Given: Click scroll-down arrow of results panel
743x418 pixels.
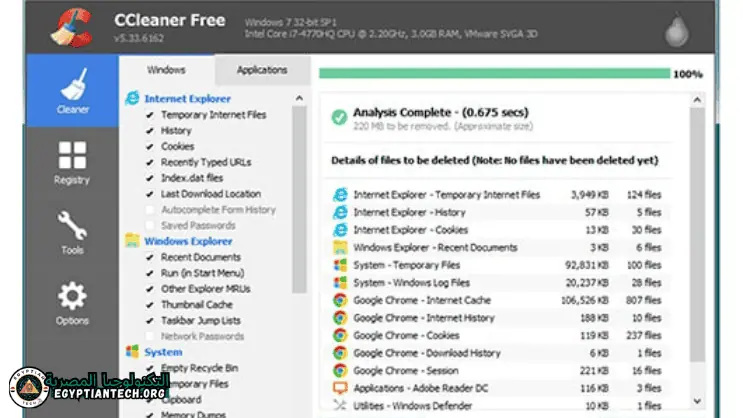Looking at the screenshot, I should (x=697, y=401).
